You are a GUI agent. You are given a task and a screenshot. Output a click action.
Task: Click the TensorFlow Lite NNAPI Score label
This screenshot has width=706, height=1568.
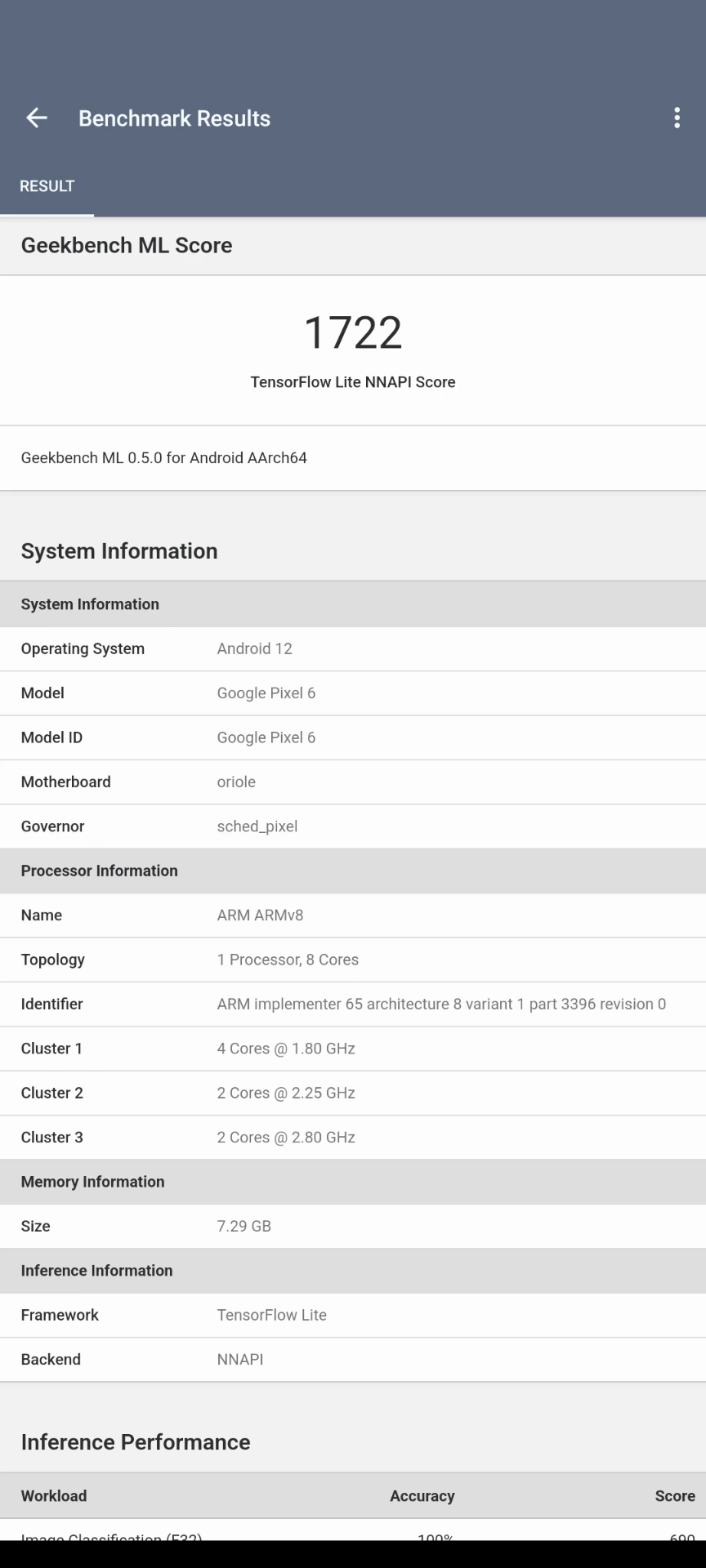click(x=353, y=382)
